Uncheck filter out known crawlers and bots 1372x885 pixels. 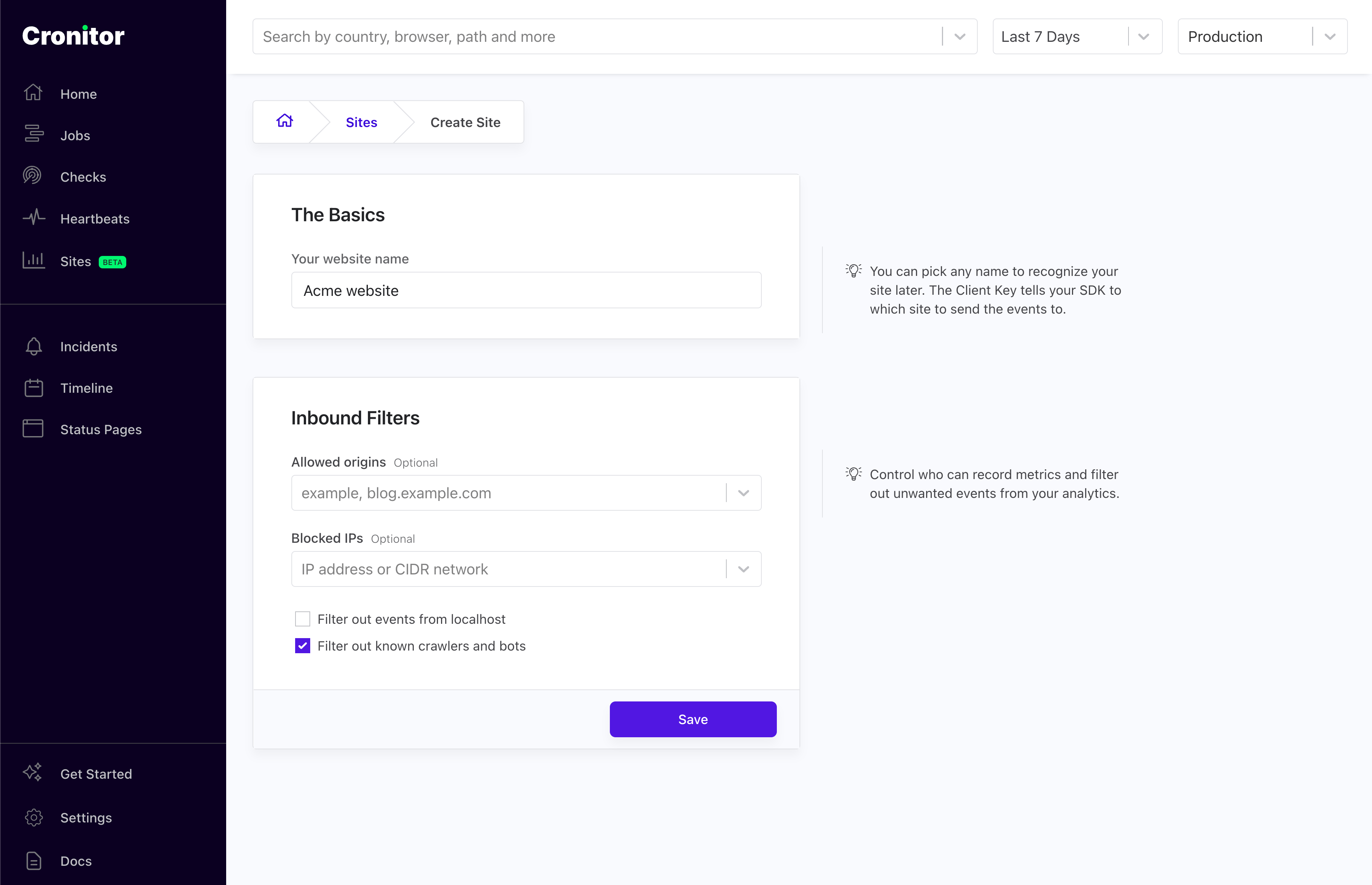tap(302, 646)
